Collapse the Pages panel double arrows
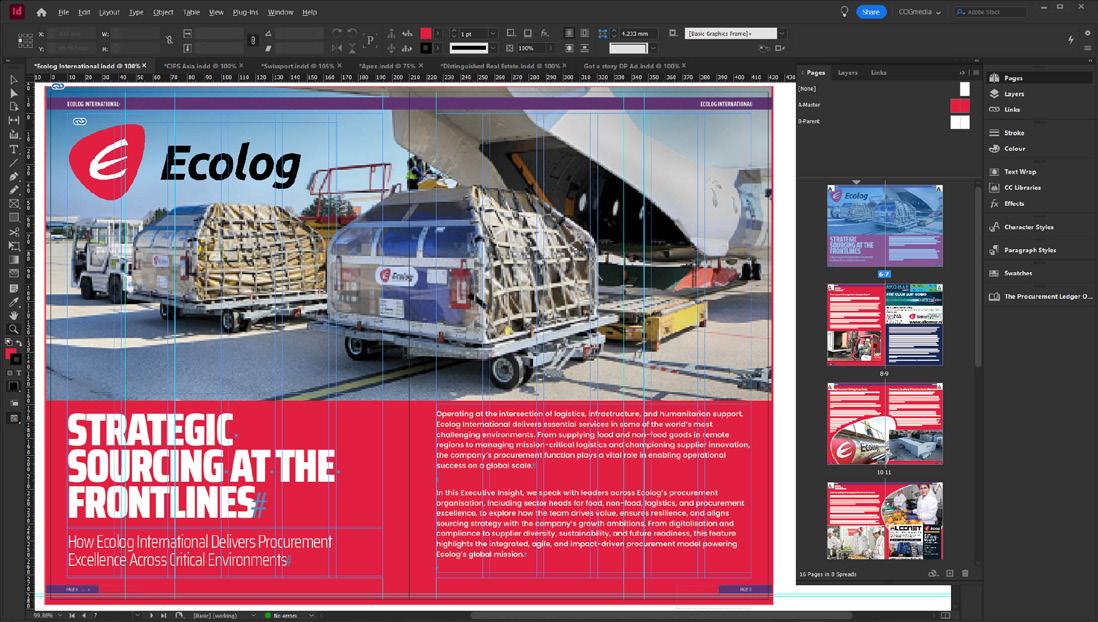This screenshot has width=1098, height=622. (x=961, y=72)
